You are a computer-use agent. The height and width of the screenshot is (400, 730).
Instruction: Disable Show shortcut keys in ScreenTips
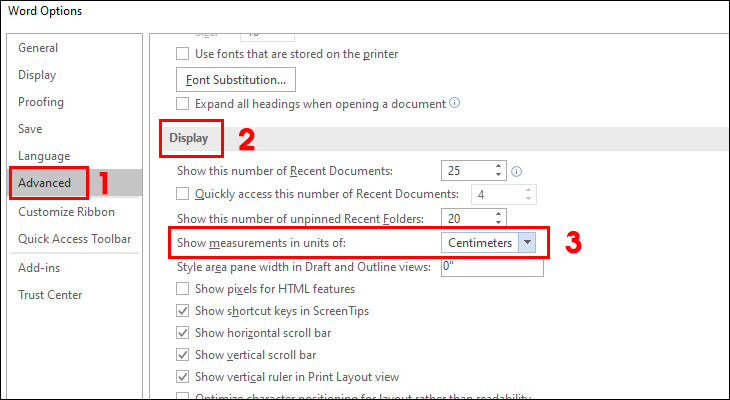[x=182, y=311]
